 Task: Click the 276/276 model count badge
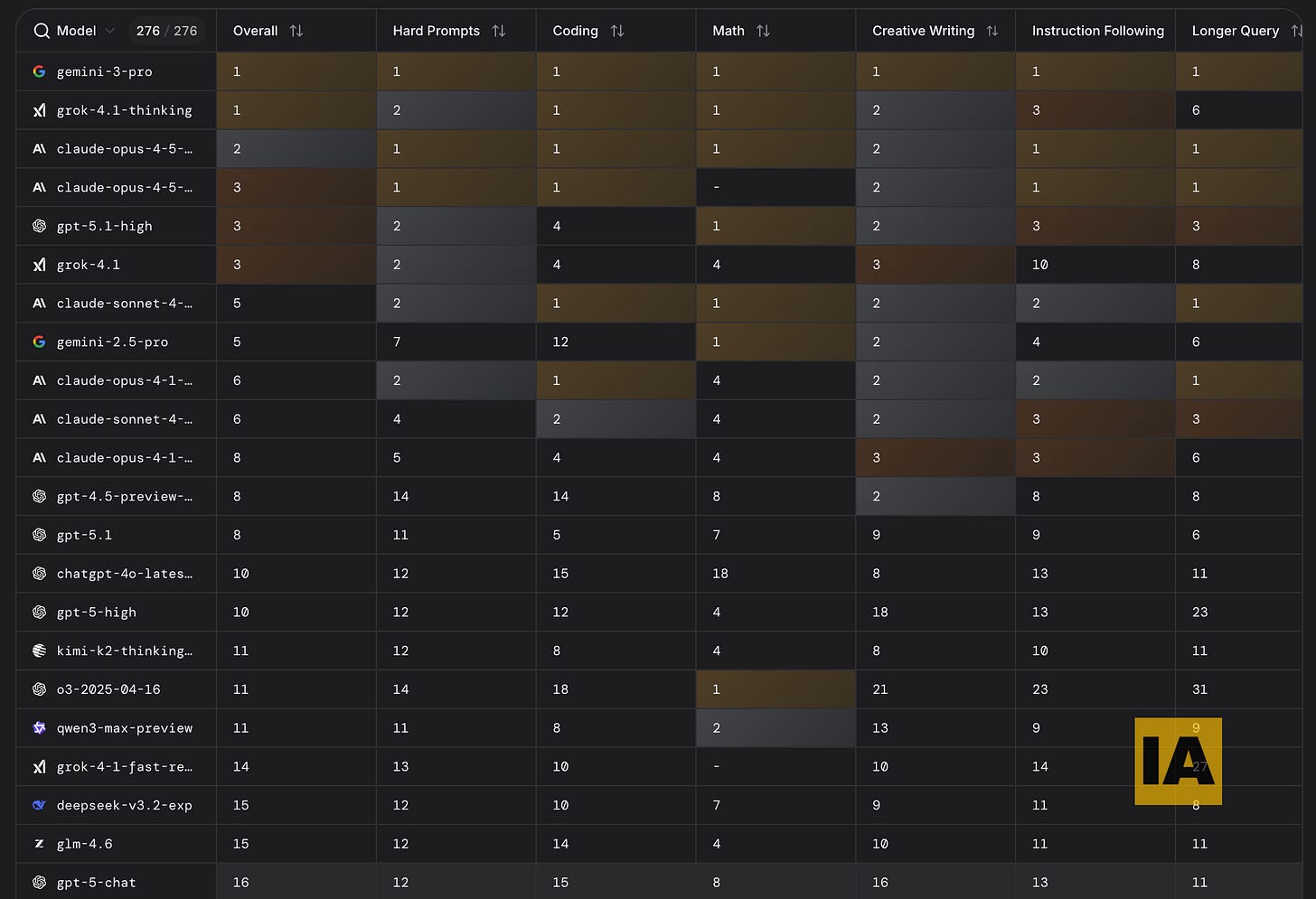(167, 30)
